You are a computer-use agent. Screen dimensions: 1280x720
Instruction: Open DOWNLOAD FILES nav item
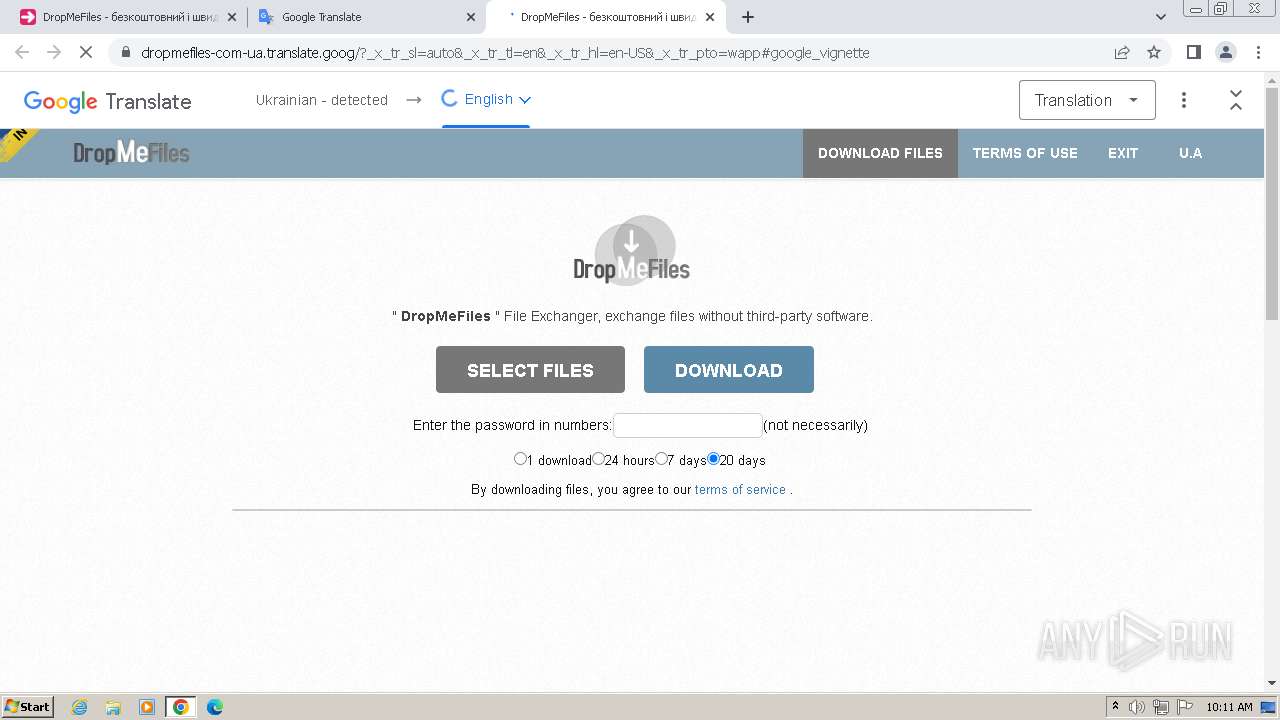tap(880, 153)
